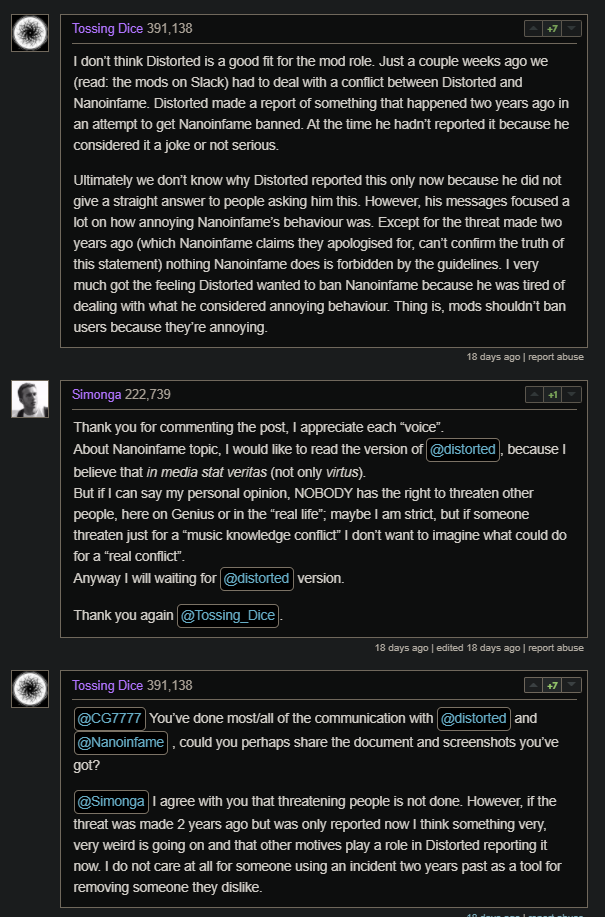This screenshot has height=917, width=605.
Task: Open the @Nanoinfame mention tag
Action: tap(120, 743)
